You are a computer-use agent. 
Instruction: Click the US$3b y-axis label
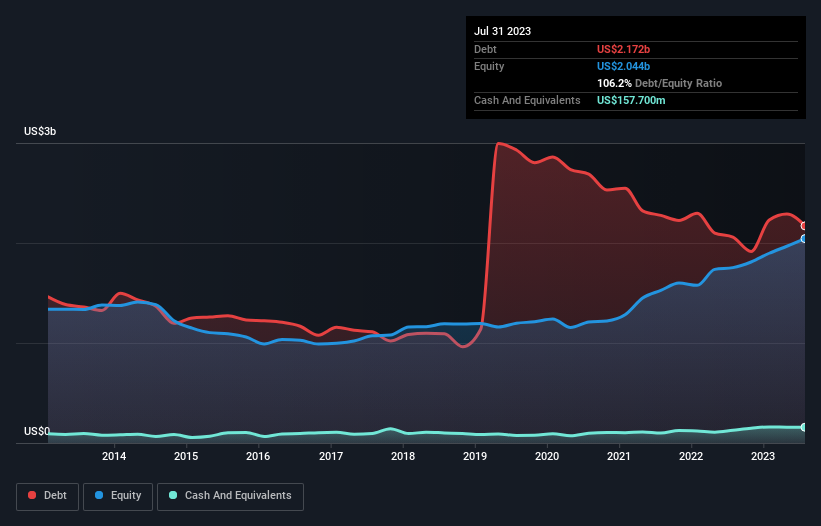tap(40, 131)
